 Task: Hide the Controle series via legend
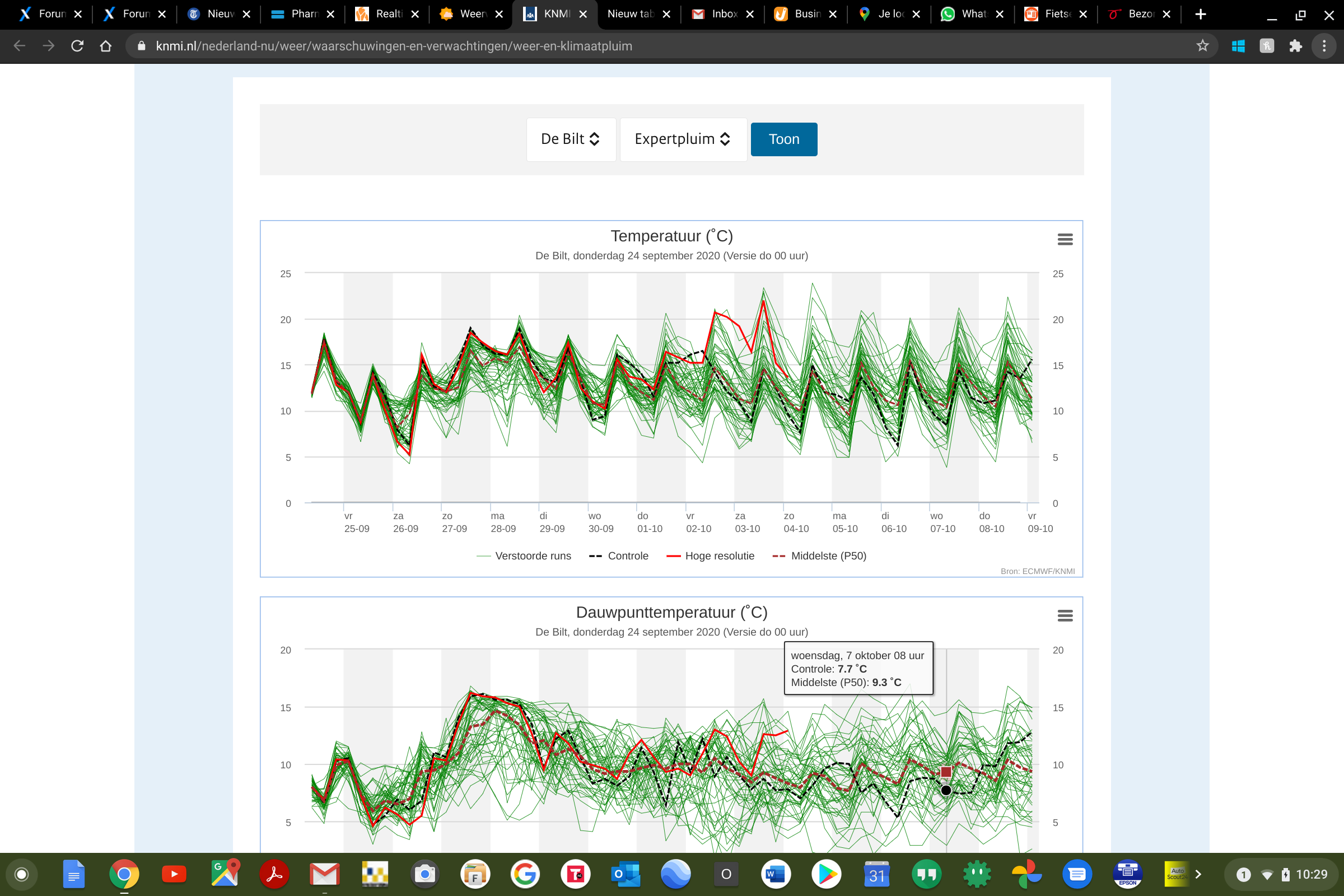[619, 556]
